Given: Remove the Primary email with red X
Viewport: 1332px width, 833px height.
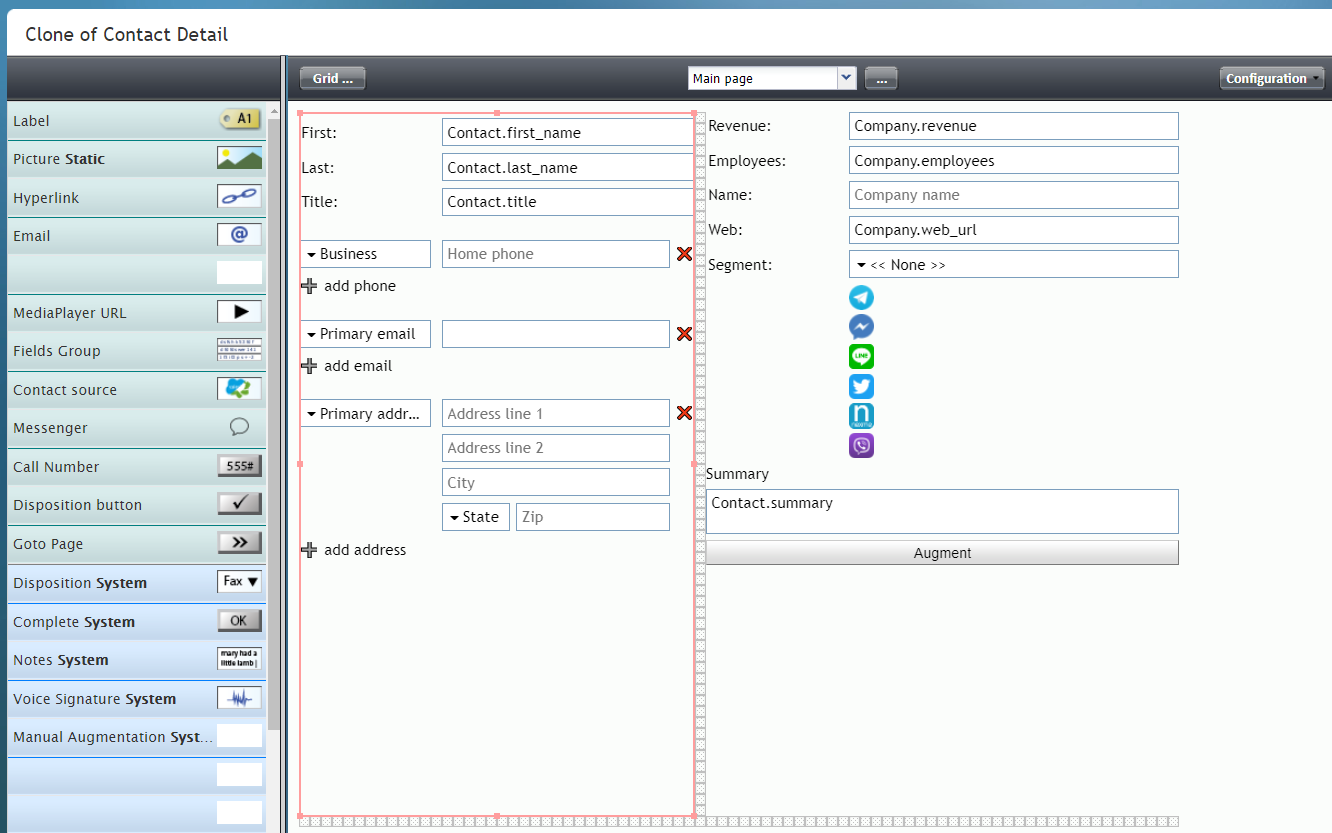Looking at the screenshot, I should click(684, 334).
